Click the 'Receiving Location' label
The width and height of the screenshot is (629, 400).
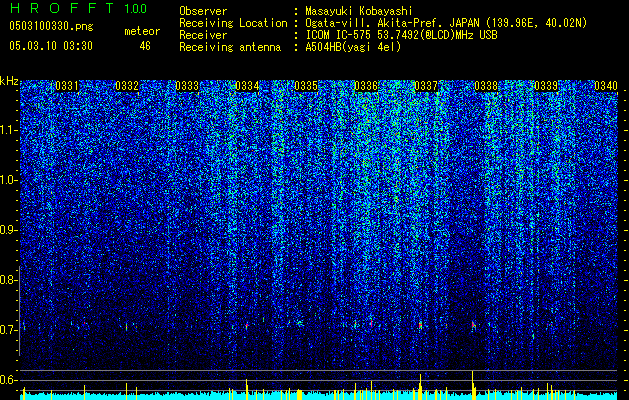pyautogui.click(x=233, y=23)
